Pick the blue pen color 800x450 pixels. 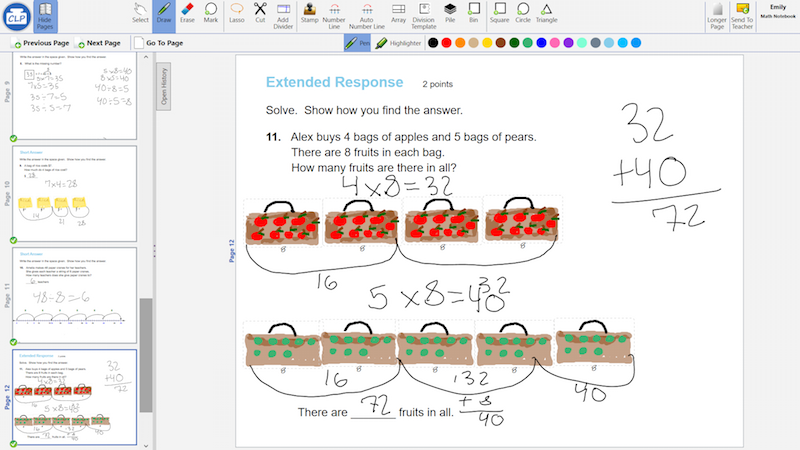click(x=541, y=43)
